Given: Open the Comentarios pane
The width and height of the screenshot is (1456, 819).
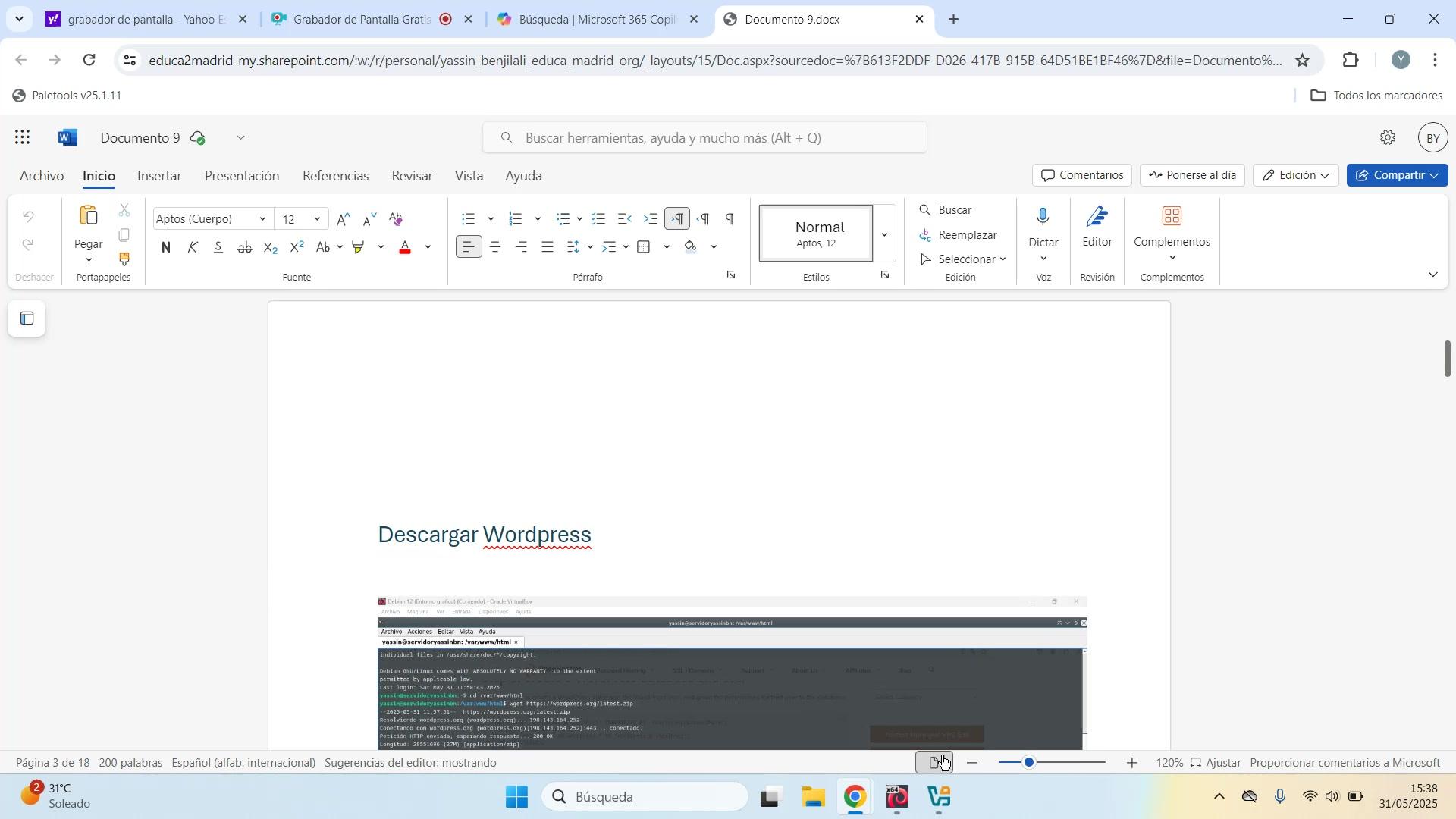Looking at the screenshot, I should (1081, 176).
